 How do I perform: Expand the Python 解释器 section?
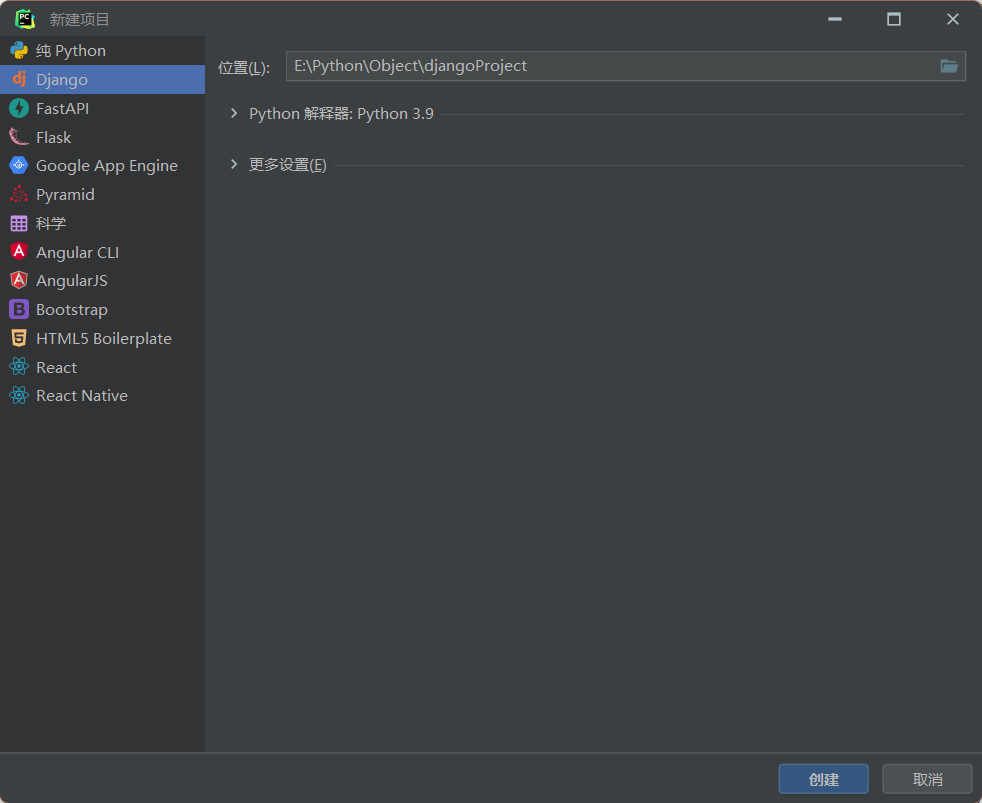234,113
